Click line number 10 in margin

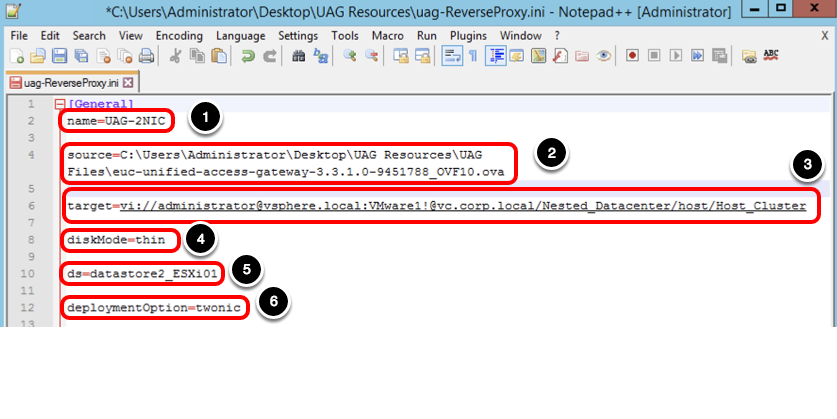(28, 274)
